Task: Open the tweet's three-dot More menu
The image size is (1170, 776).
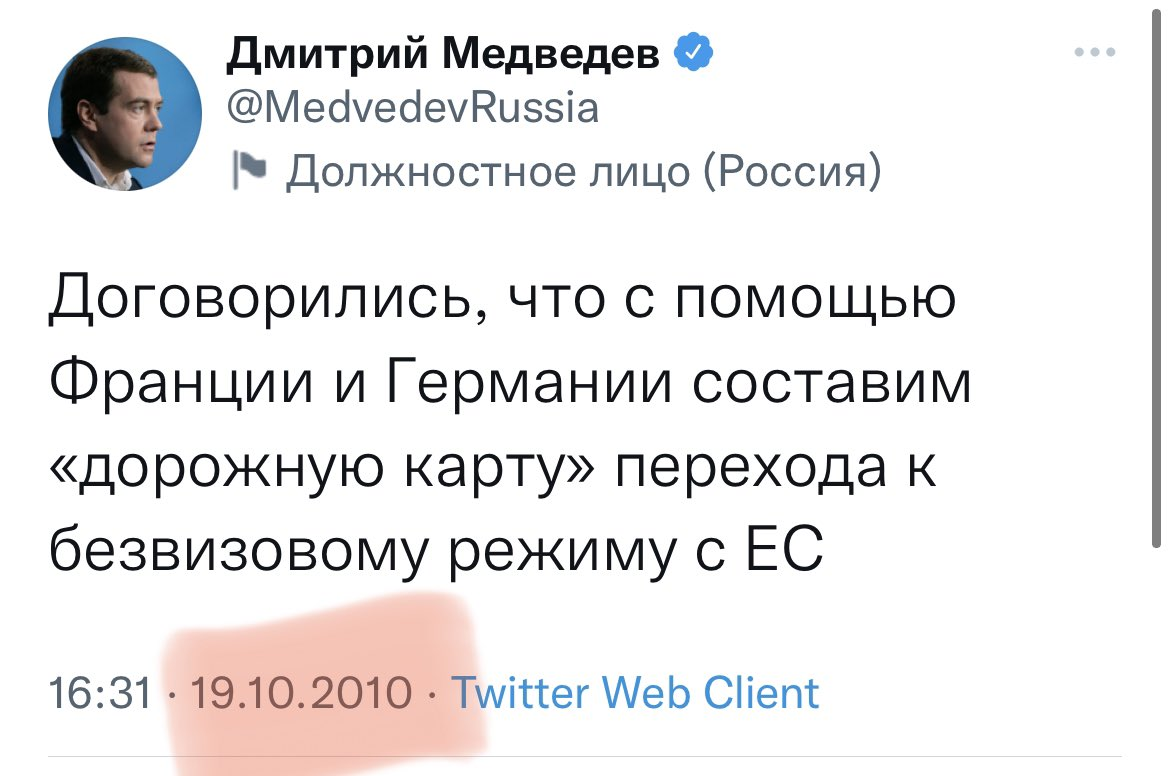Action: (x=1095, y=52)
